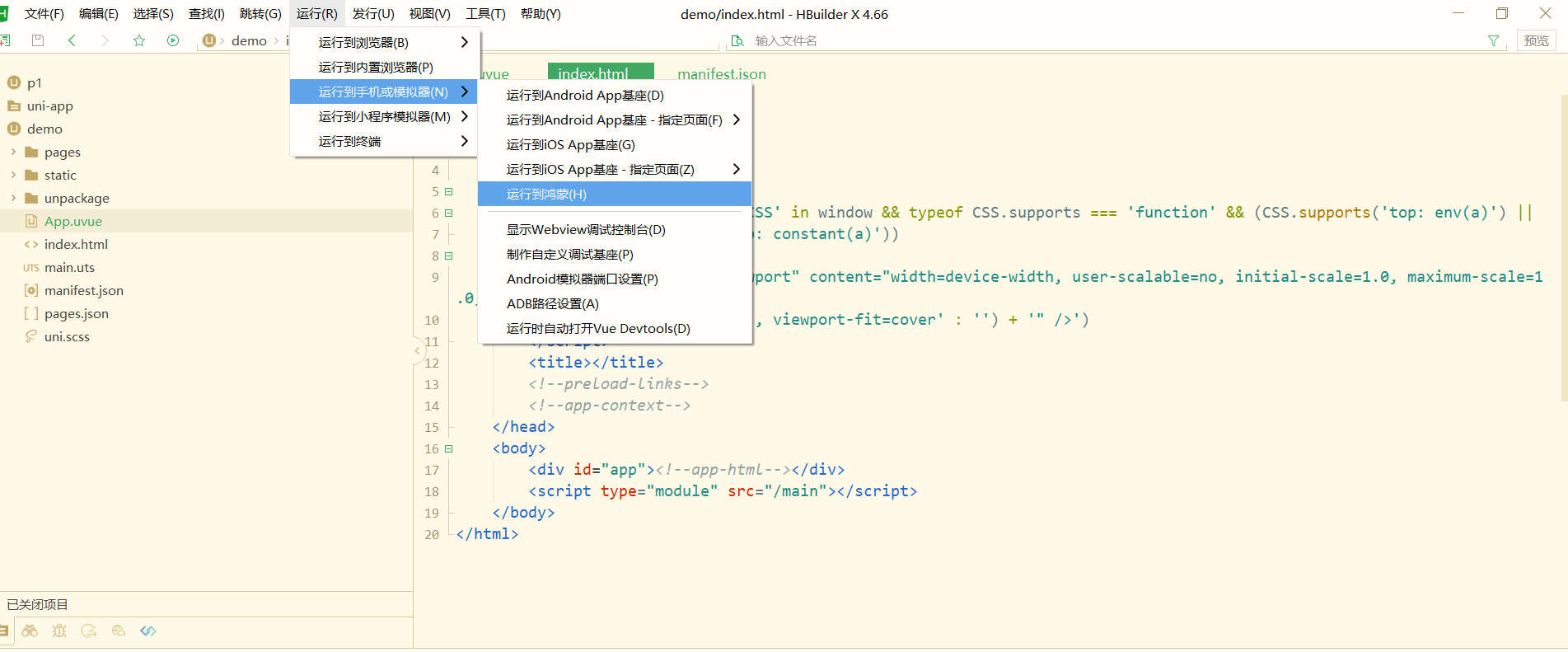
Task: Select 运行到Android App基座(D)
Action: pyautogui.click(x=615, y=95)
